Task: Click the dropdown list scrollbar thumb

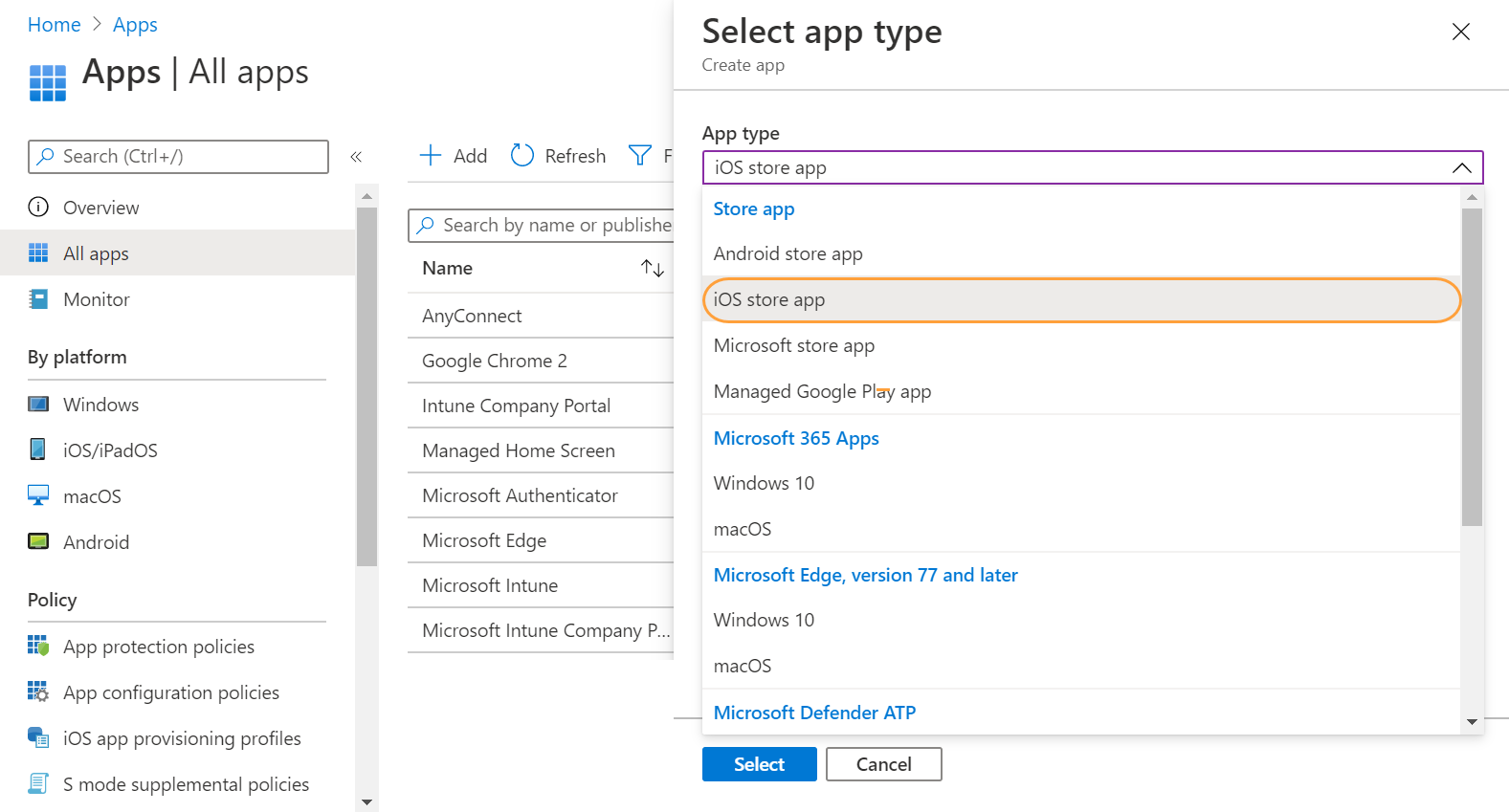Action: [x=1472, y=366]
